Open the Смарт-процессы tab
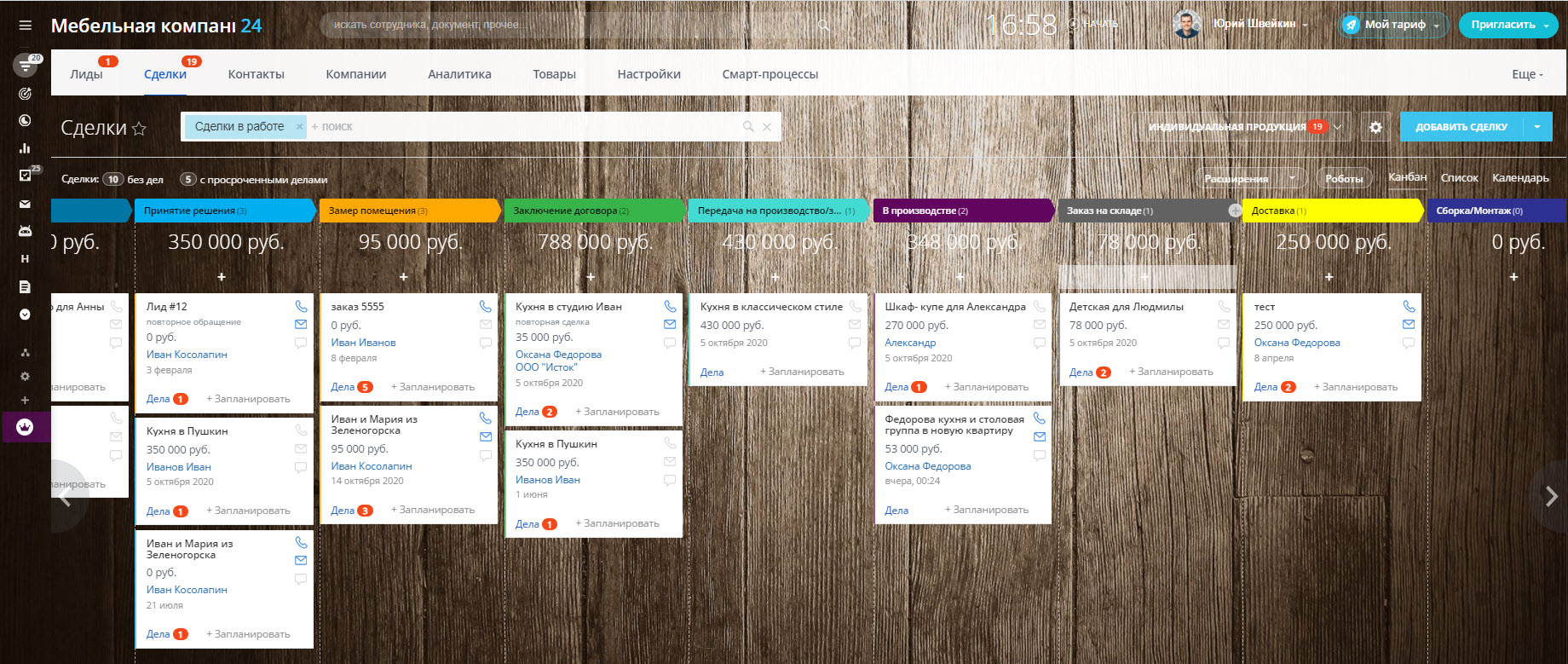Image resolution: width=1568 pixels, height=664 pixels. click(770, 74)
